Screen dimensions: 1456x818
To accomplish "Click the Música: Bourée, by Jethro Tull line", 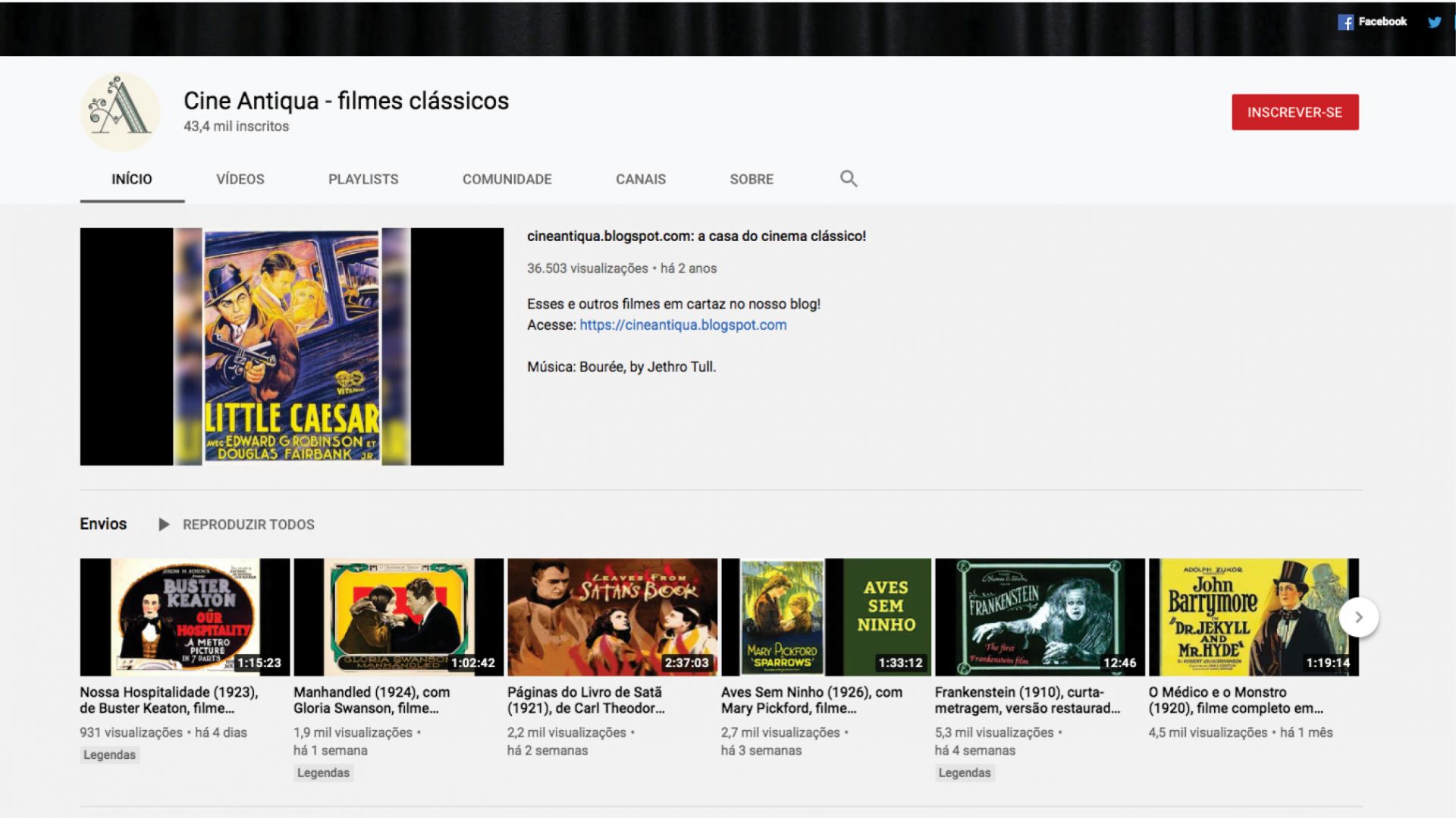I will coord(622,367).
